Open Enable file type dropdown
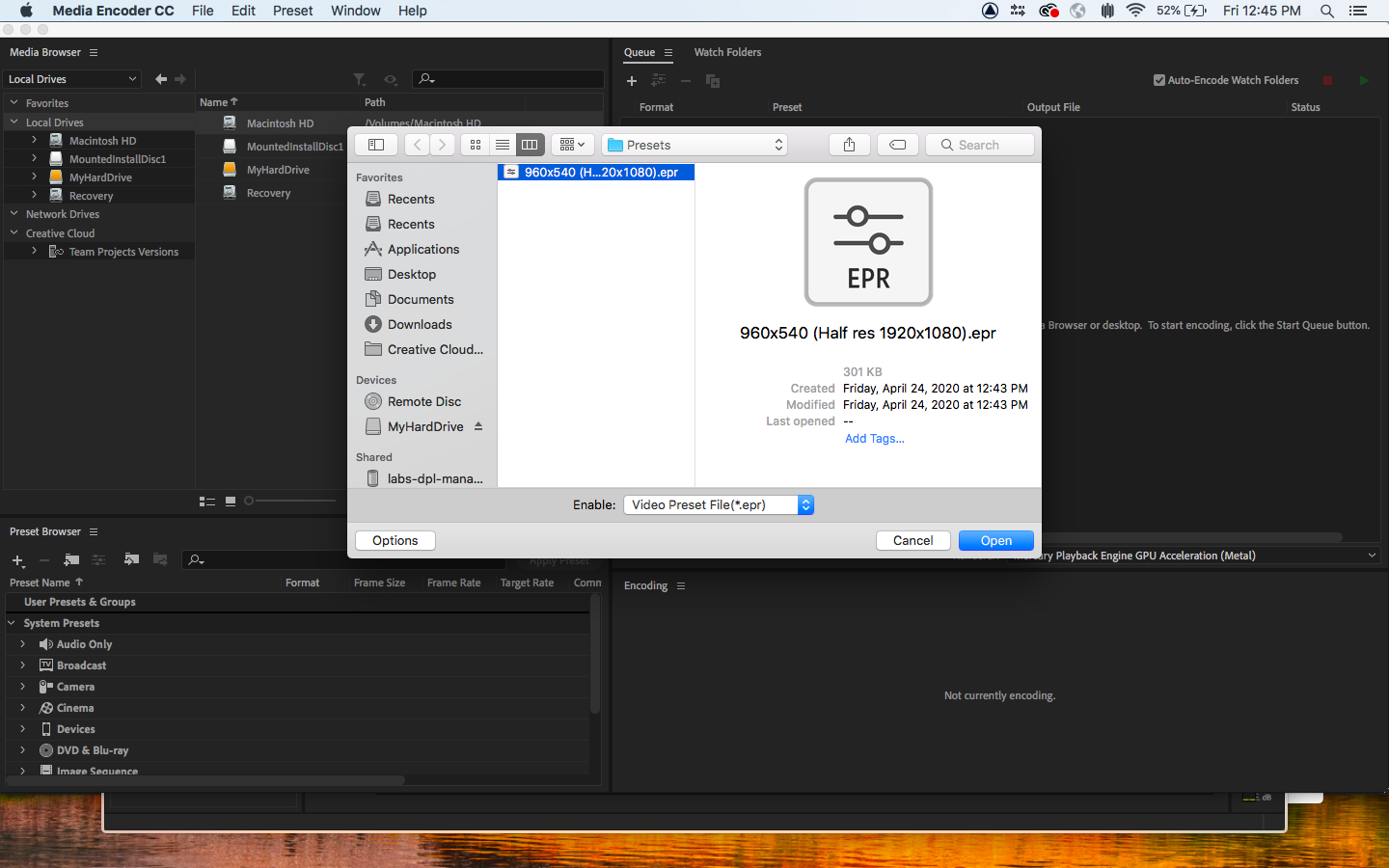The height and width of the screenshot is (868, 1389). (719, 504)
